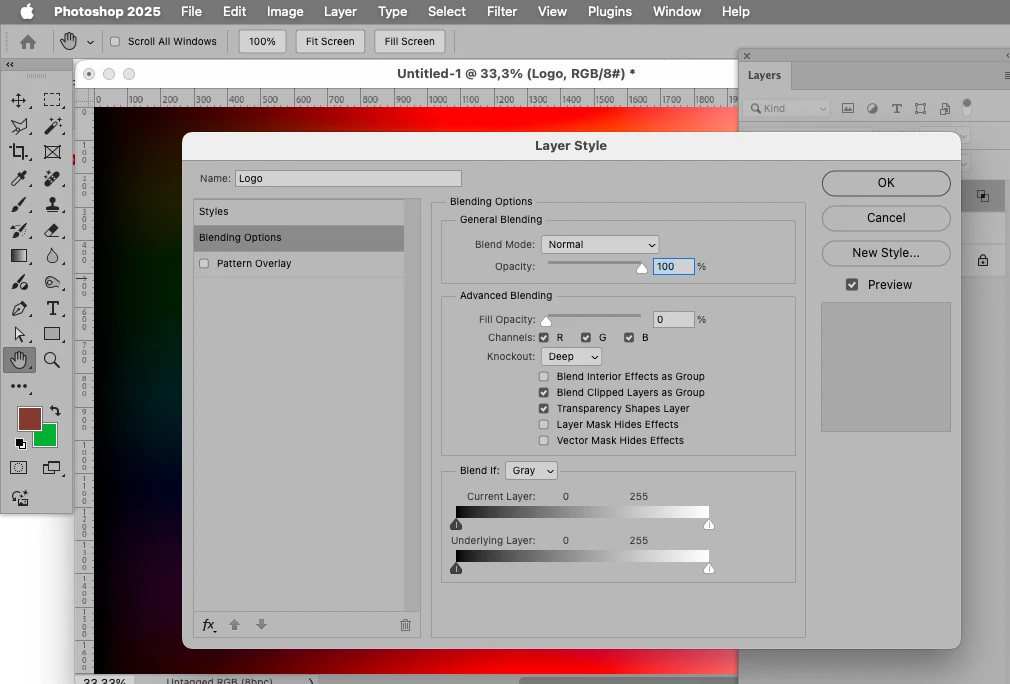Enable the Pattern Overlay checkbox
The width and height of the screenshot is (1010, 684).
204,263
